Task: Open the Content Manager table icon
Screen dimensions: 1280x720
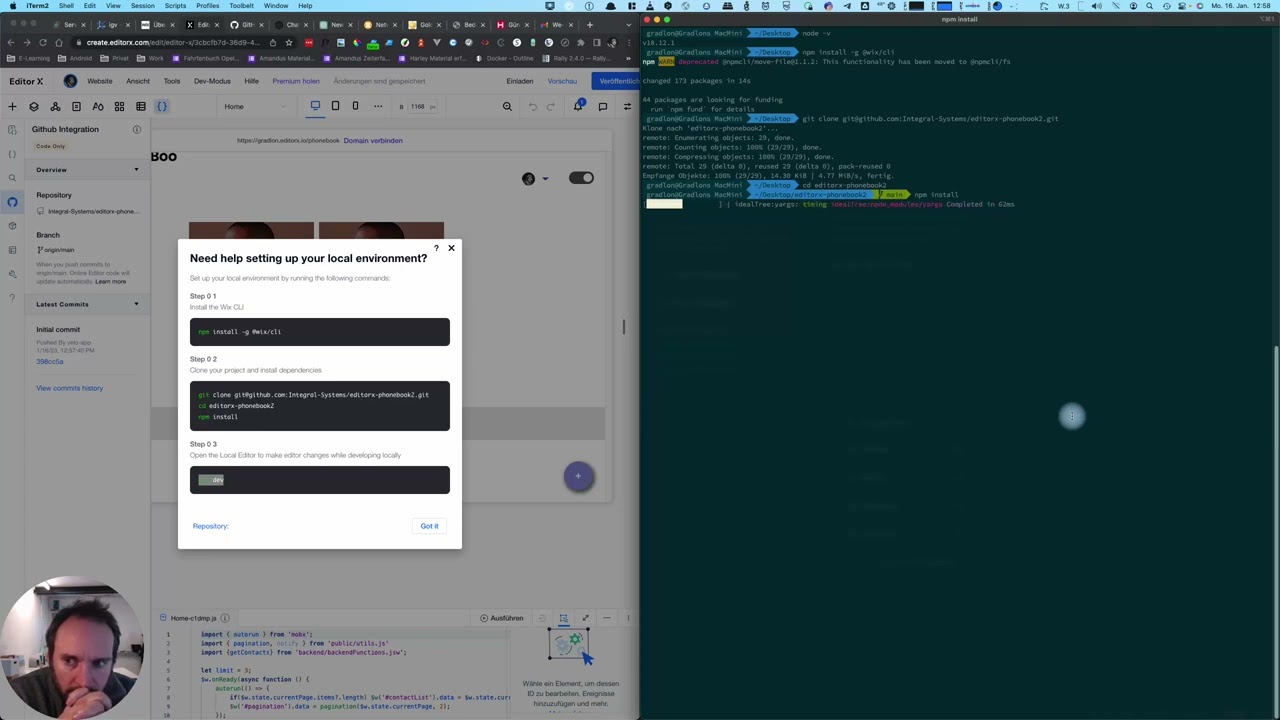Action: [x=141, y=106]
